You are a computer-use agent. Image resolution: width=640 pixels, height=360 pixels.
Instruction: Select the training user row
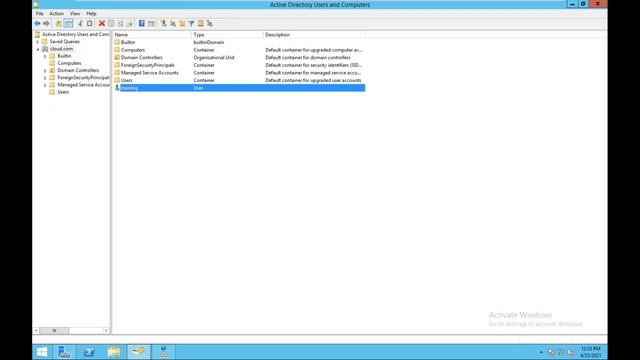[x=239, y=88]
